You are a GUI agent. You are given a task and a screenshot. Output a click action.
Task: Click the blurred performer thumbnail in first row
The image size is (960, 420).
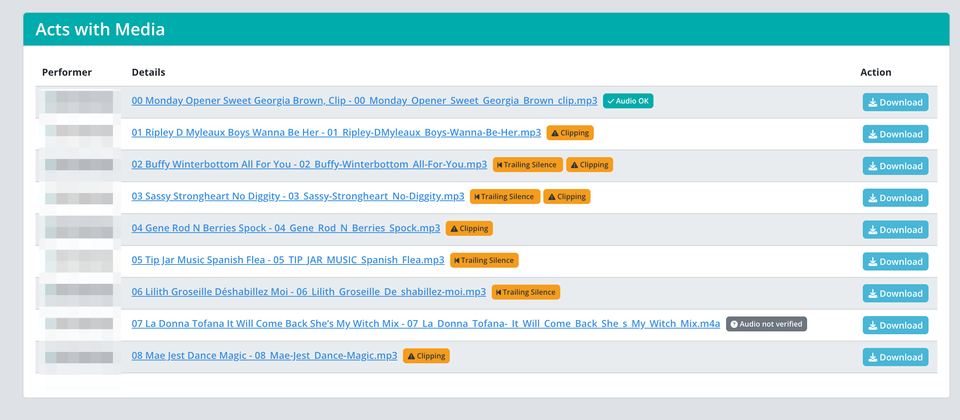click(x=78, y=102)
